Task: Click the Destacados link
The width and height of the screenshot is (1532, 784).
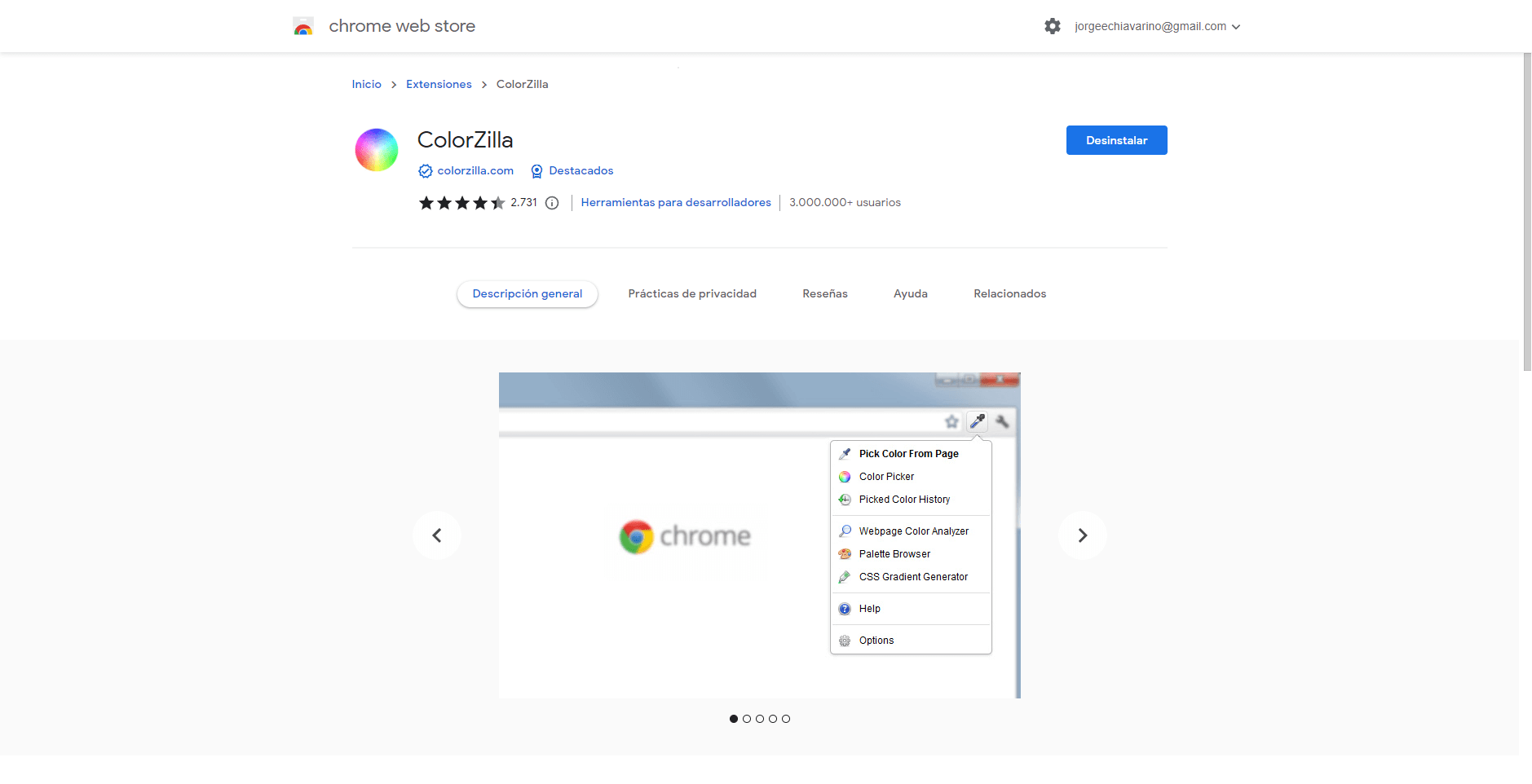Action: click(581, 171)
